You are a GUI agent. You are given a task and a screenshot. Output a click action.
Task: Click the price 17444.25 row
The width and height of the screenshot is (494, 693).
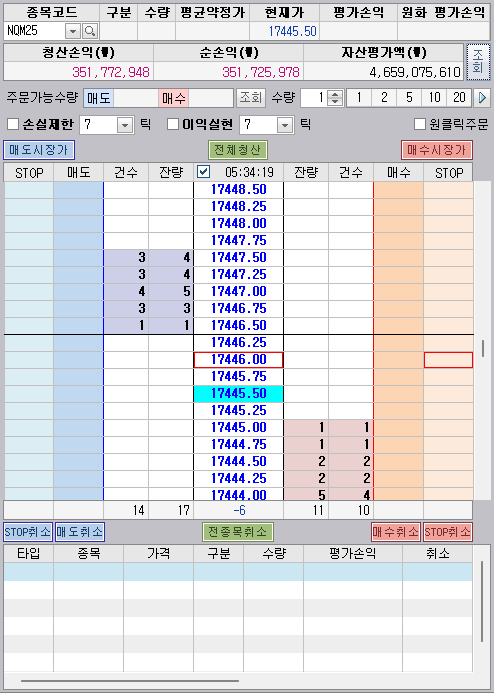[x=239, y=479]
